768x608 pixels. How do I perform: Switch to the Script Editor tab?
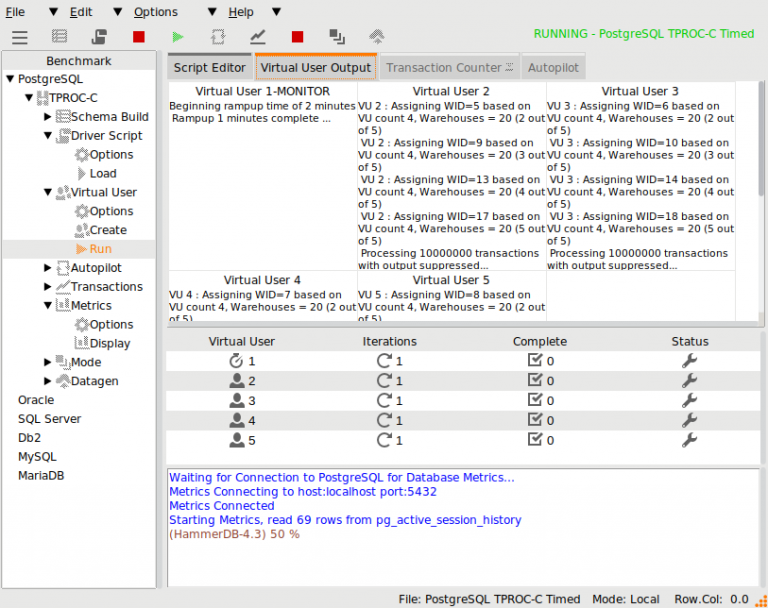[x=209, y=68]
